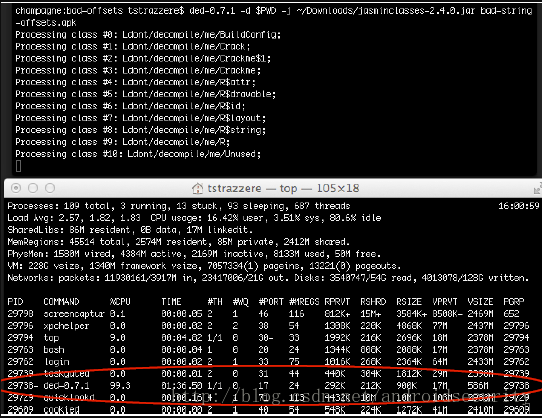Viewport: 542px width, 418px height.
Task: Click the 'PhysMem' summary line
Action: [x=194, y=254]
